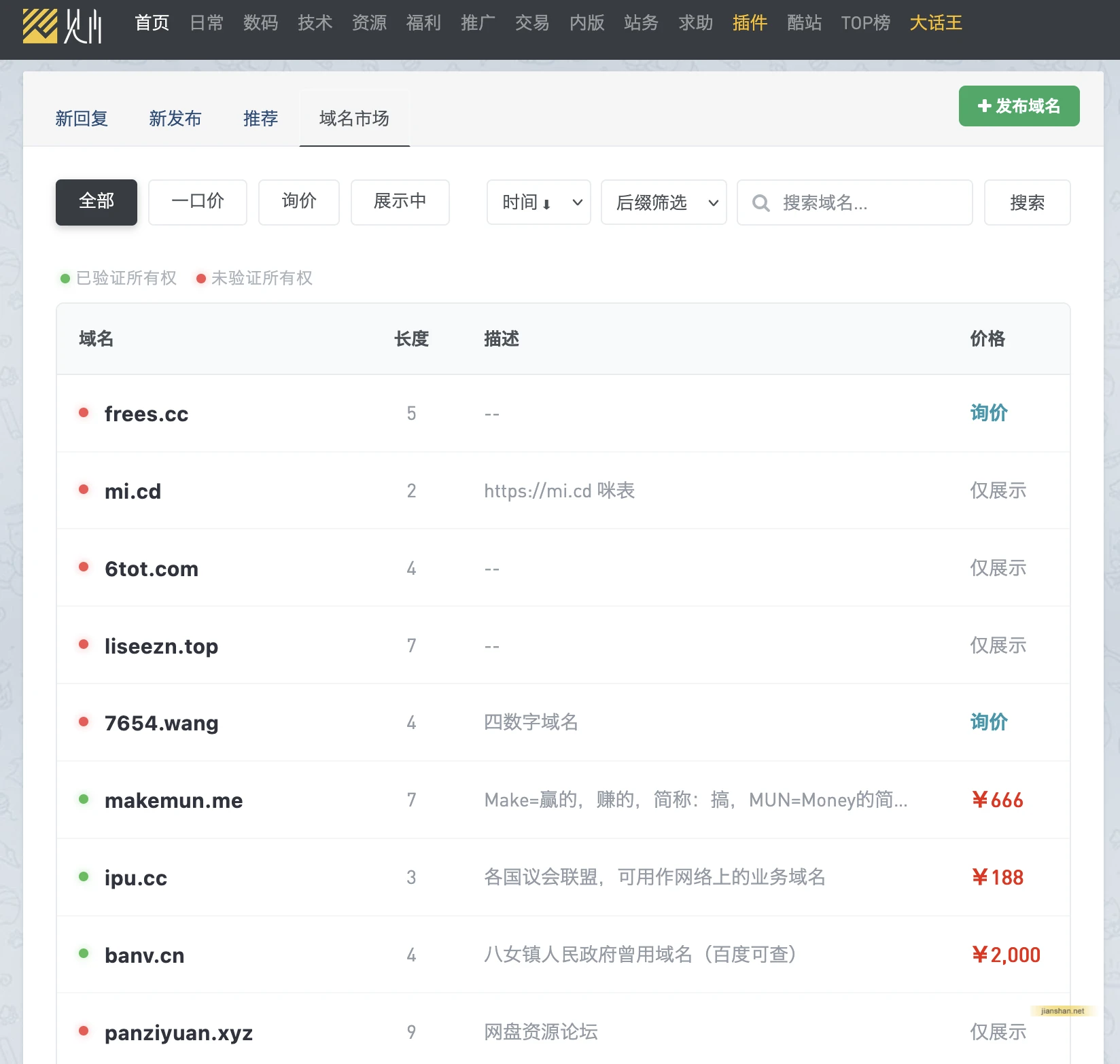Image resolution: width=1120 pixels, height=1064 pixels.
Task: Open 求助 in the top navigation
Action: tap(696, 23)
